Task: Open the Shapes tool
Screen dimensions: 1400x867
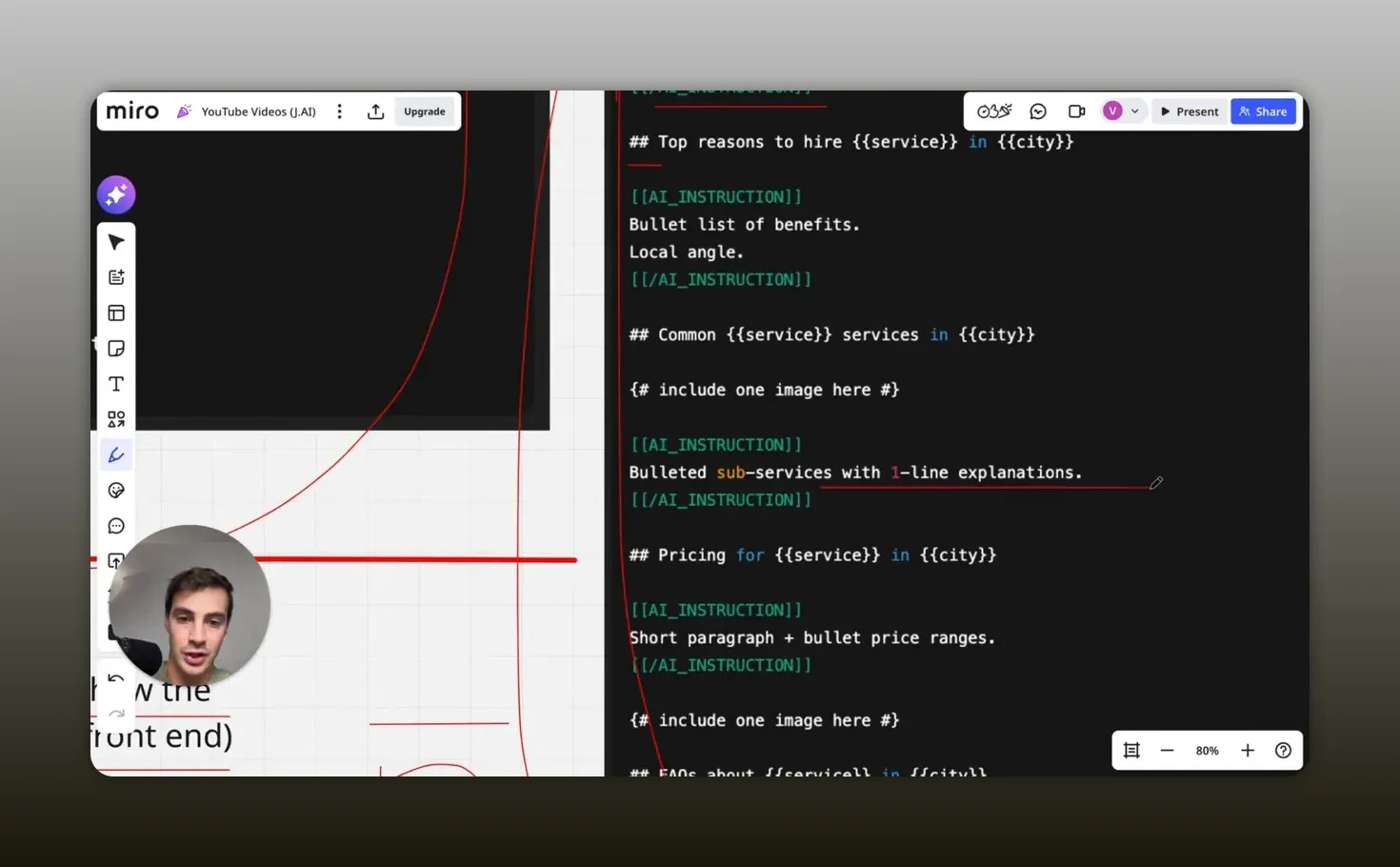Action: click(x=116, y=419)
